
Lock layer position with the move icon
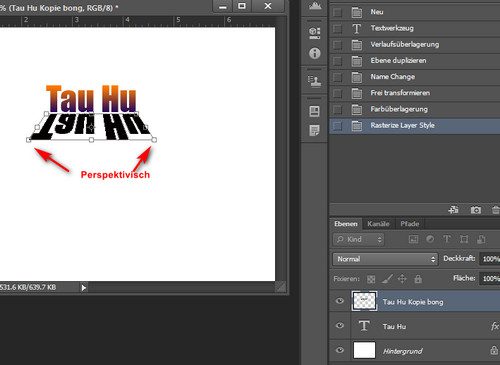click(x=402, y=279)
